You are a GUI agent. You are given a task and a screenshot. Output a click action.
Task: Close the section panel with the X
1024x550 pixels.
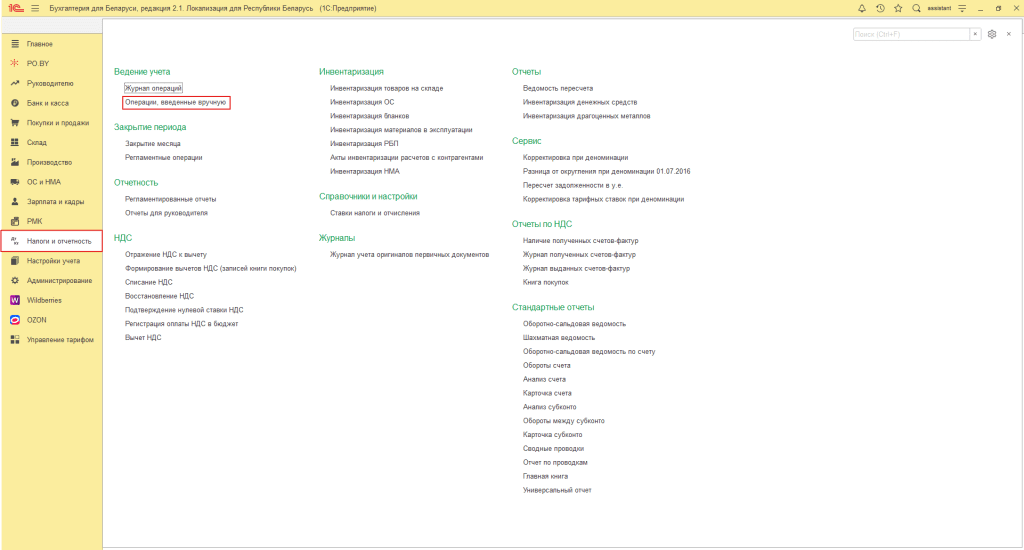tap(1009, 34)
